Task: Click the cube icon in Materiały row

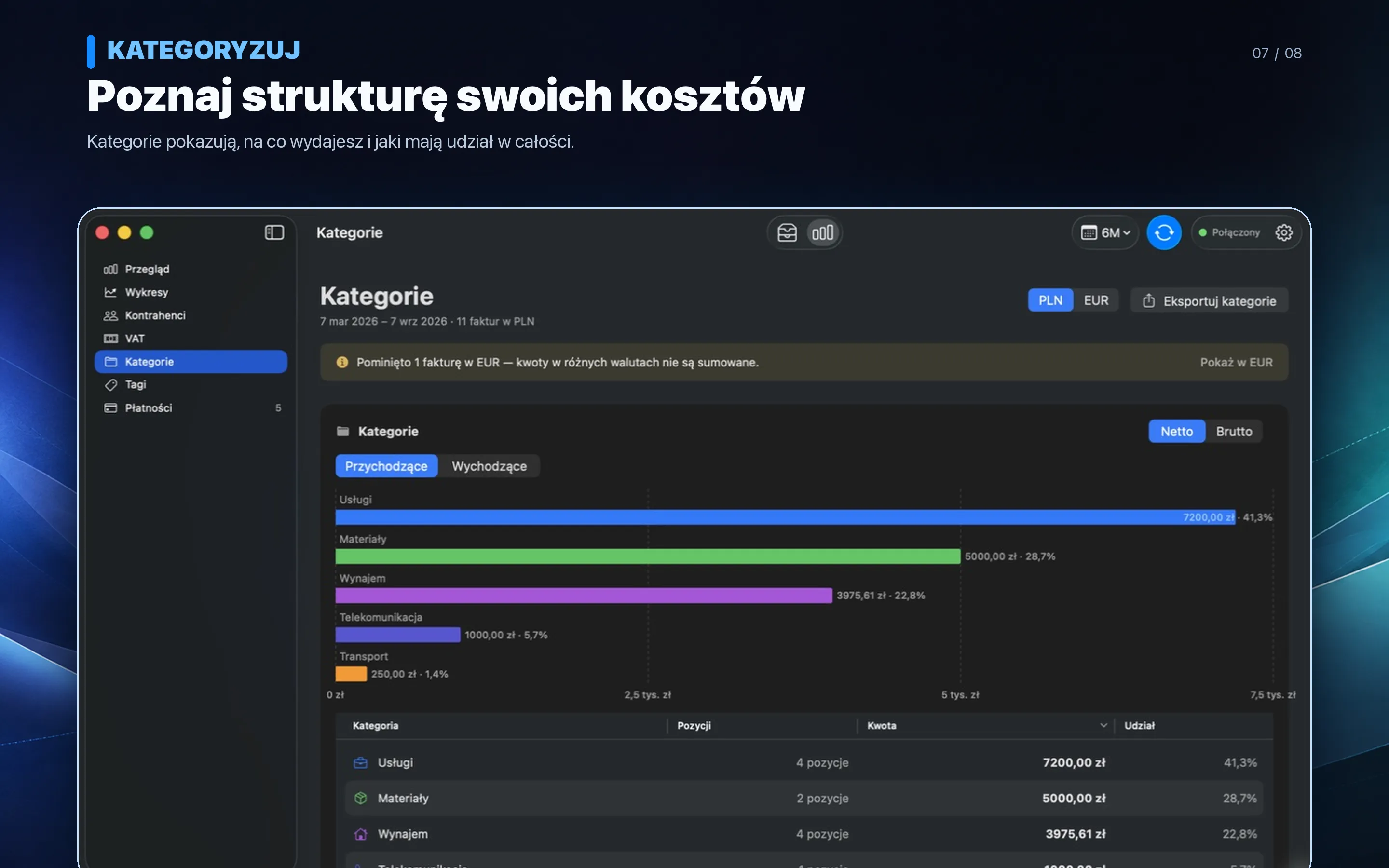Action: pos(360,798)
